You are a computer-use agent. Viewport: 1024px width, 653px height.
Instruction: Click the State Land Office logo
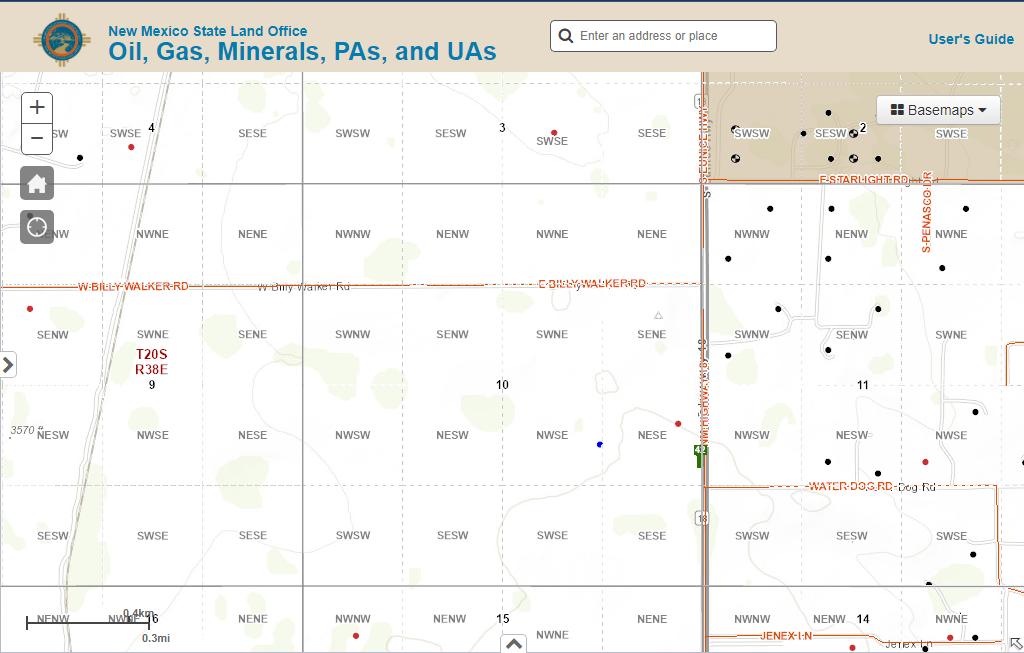point(62,40)
